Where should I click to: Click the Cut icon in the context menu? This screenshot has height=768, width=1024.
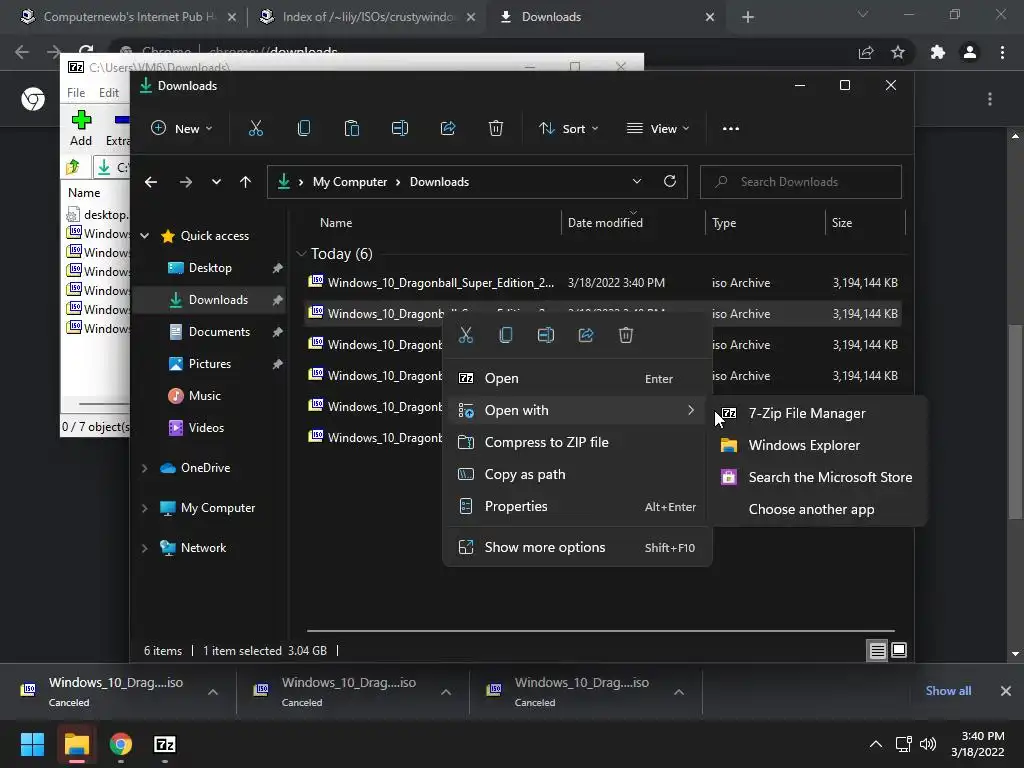point(466,336)
